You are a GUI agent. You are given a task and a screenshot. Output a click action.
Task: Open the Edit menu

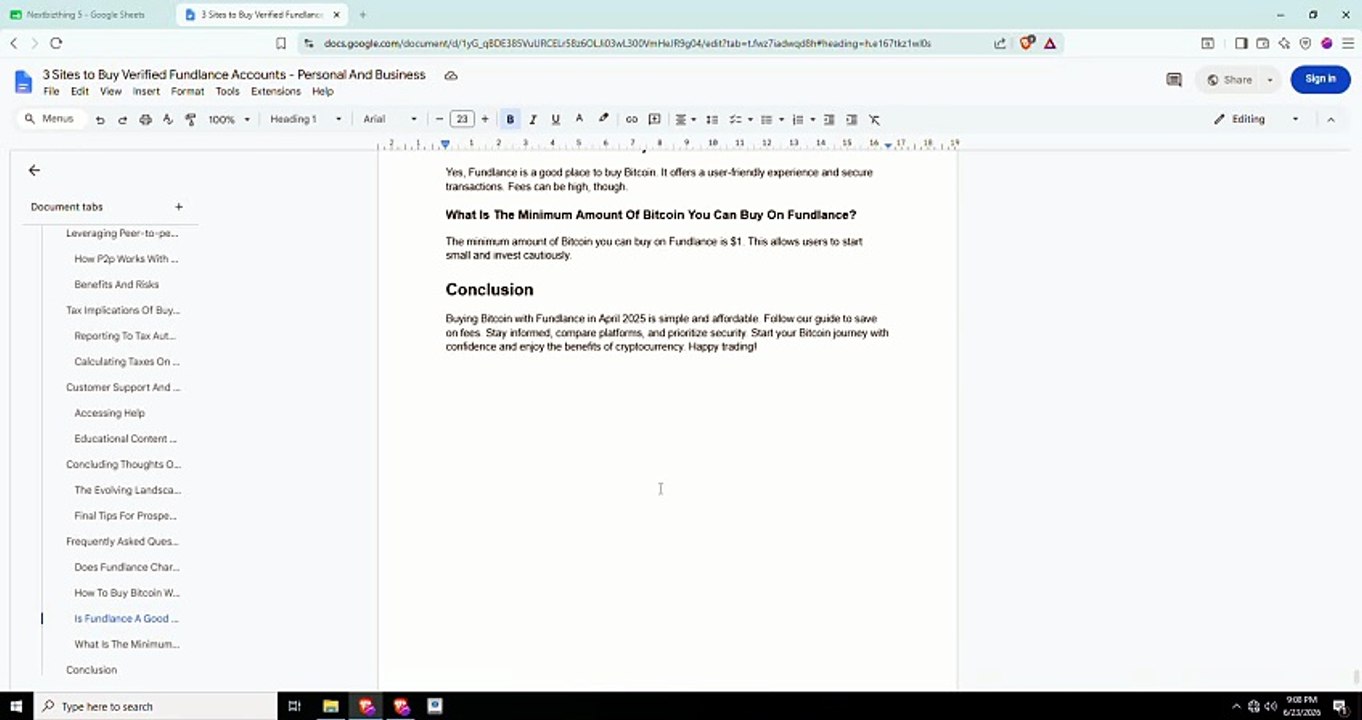(x=80, y=91)
